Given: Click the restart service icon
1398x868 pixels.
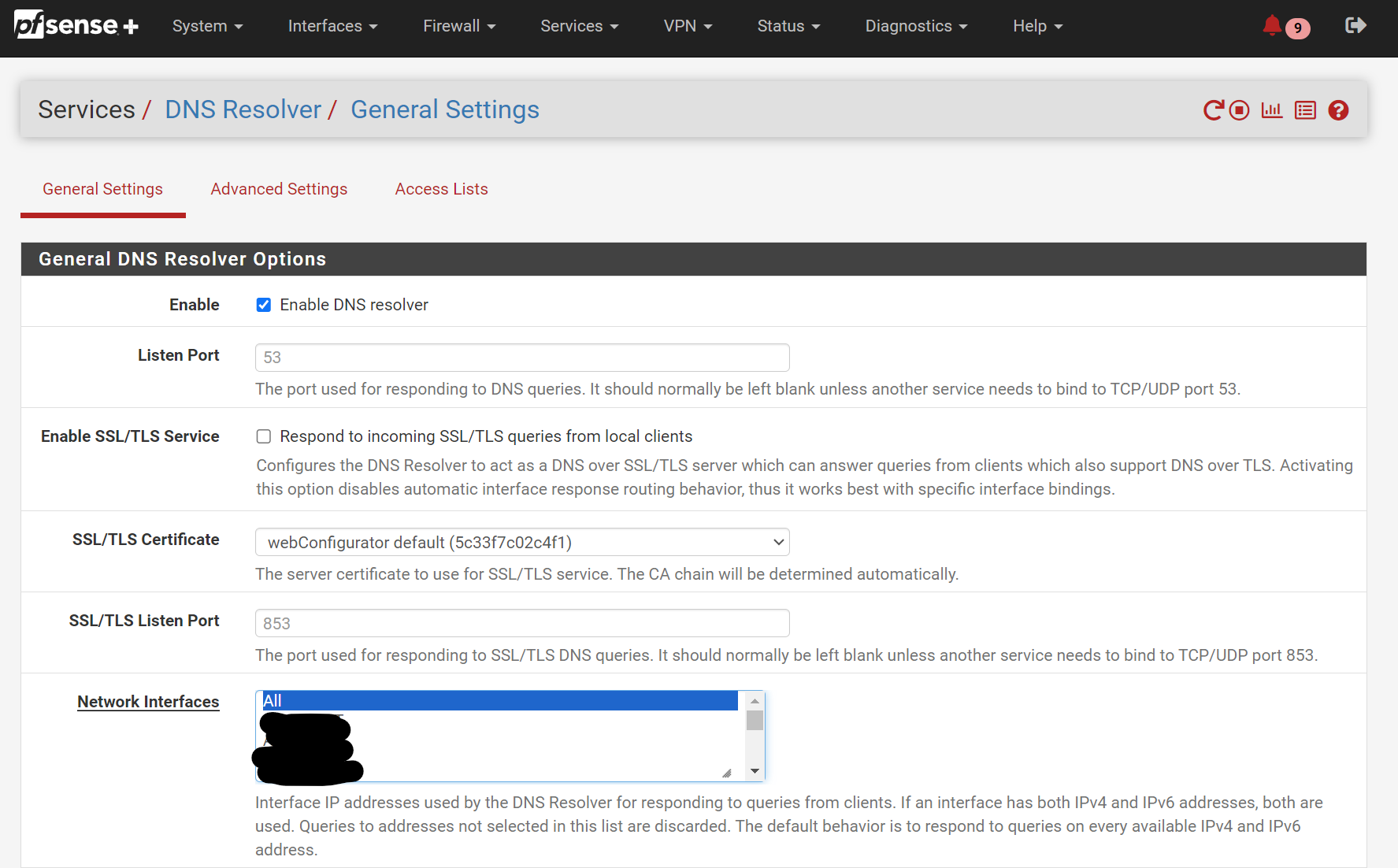Looking at the screenshot, I should (x=1213, y=110).
